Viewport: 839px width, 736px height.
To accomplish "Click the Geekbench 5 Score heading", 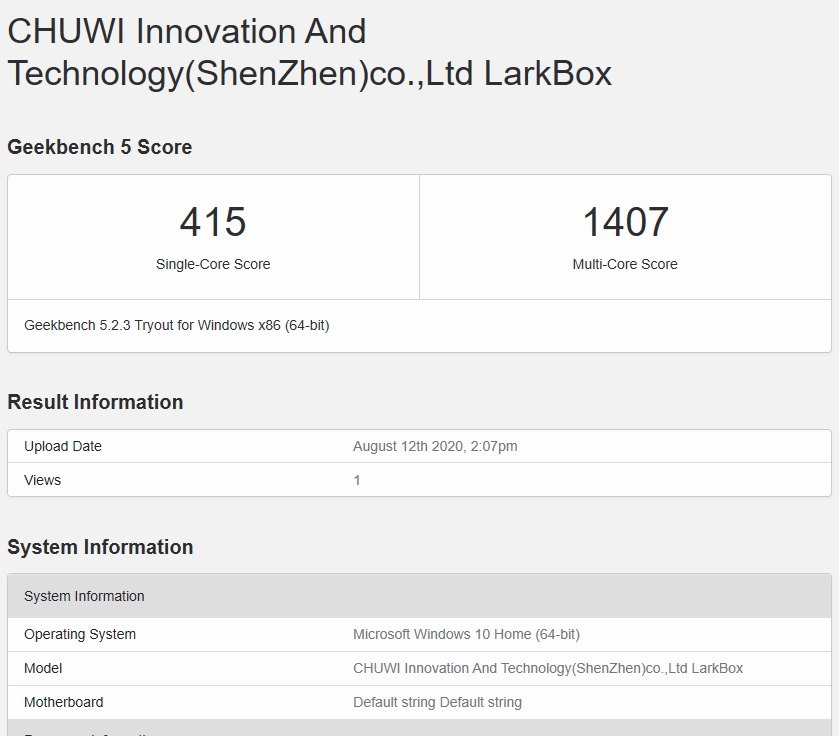I will [99, 147].
